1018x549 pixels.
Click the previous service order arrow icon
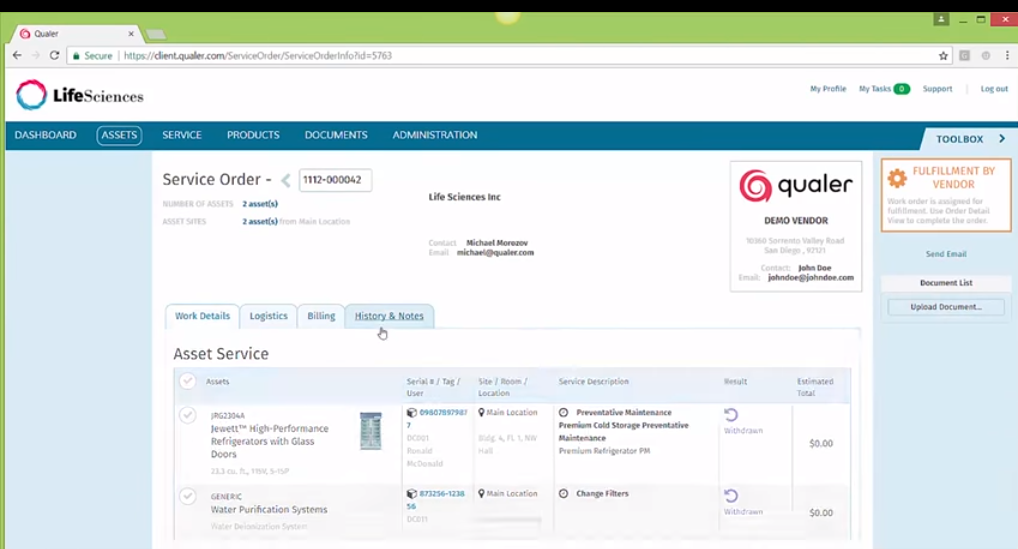[286, 181]
